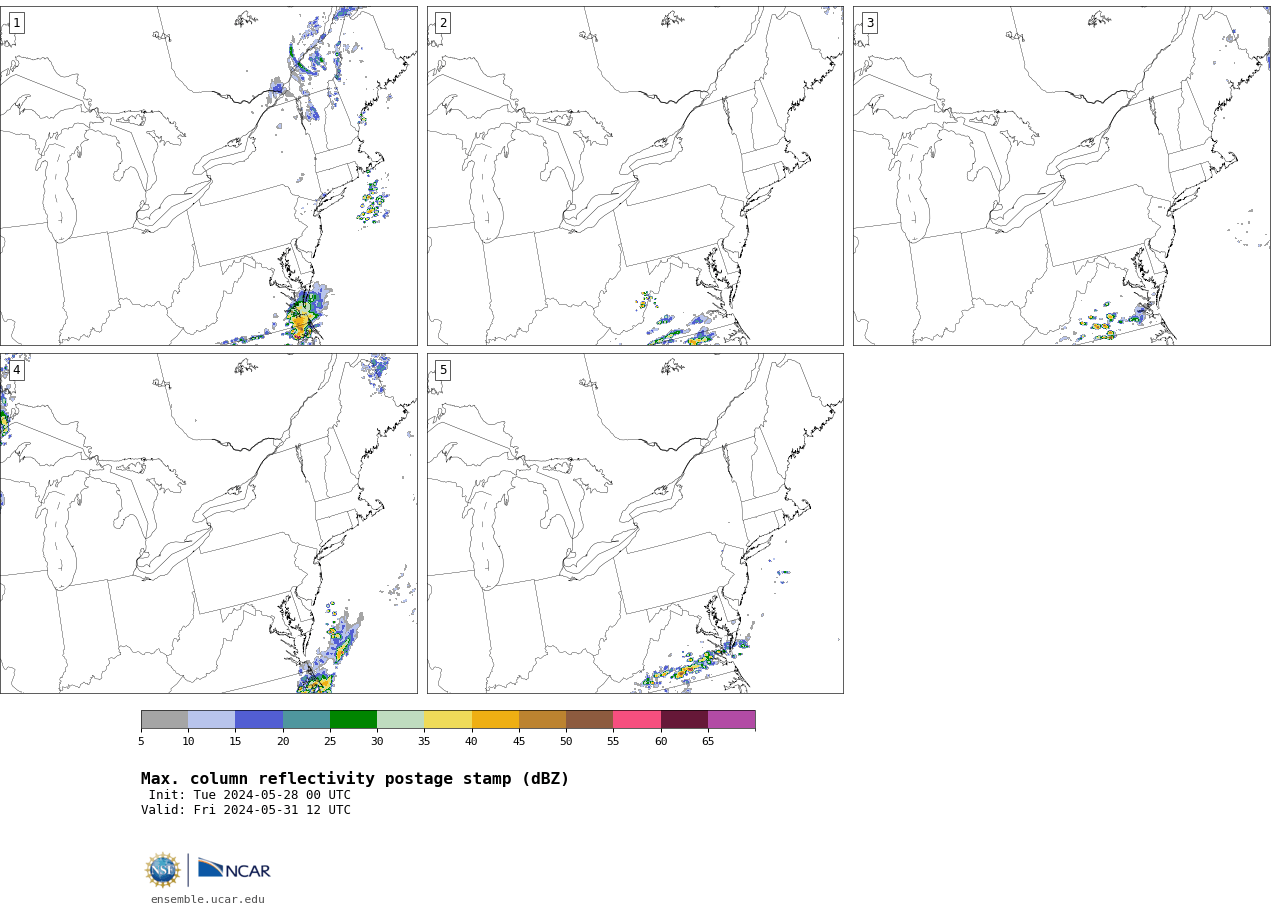This screenshot has width=1280, height=910.
Task: Click the dark green 25-30 dBZ swatch
Action: pos(353,720)
